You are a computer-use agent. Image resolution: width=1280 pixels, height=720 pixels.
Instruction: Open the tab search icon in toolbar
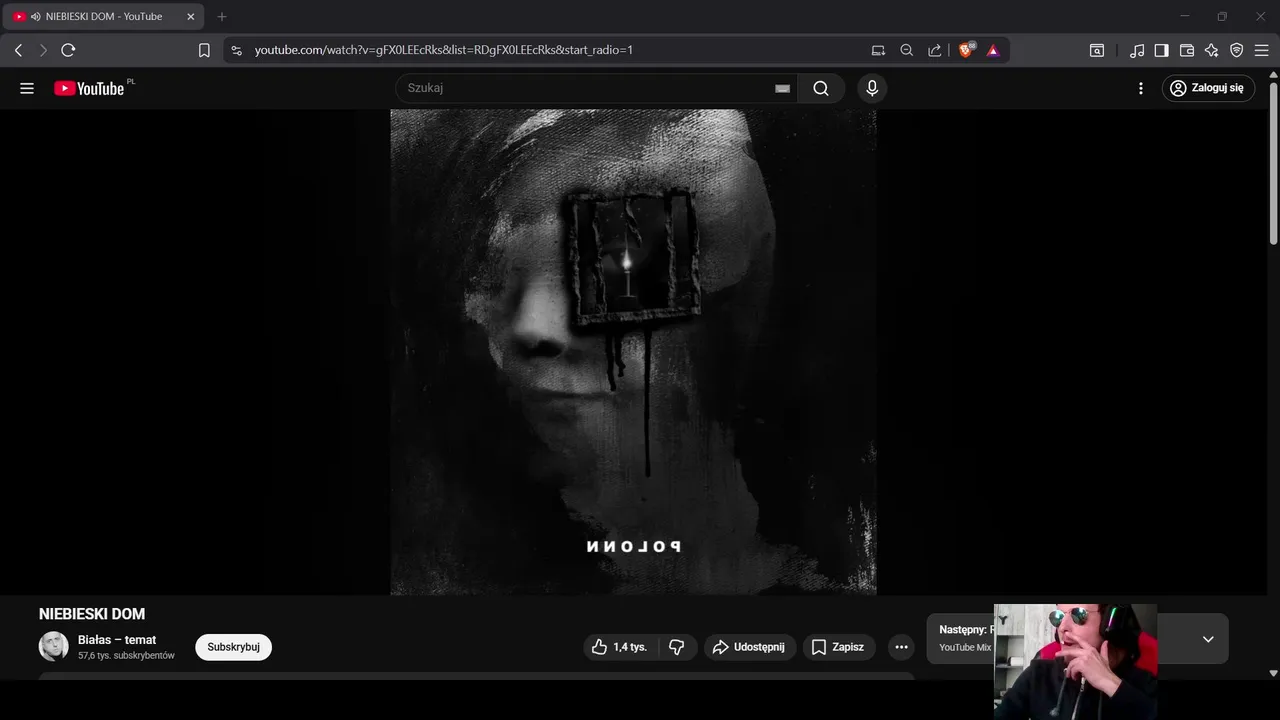(x=1097, y=50)
